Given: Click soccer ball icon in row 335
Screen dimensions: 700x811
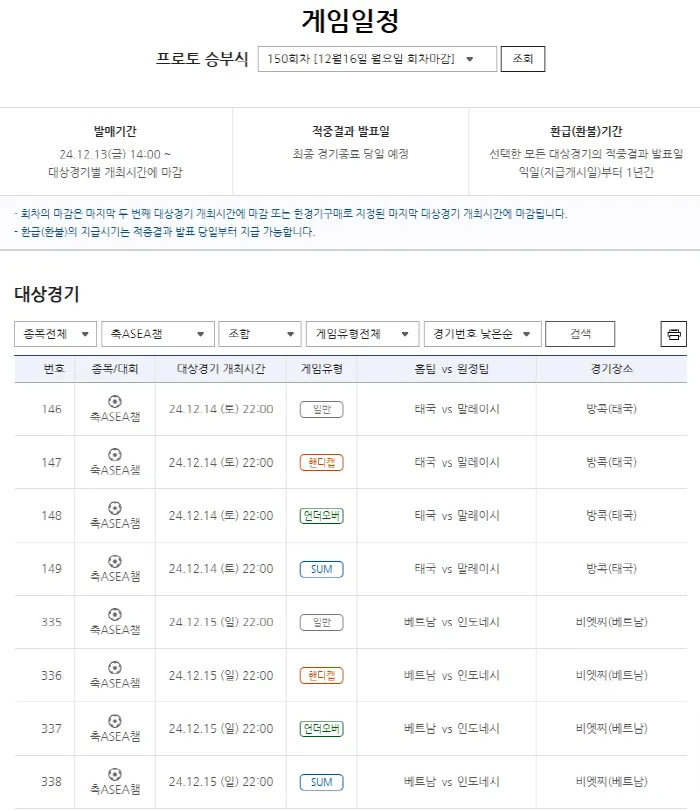Looking at the screenshot, I should point(115,614).
